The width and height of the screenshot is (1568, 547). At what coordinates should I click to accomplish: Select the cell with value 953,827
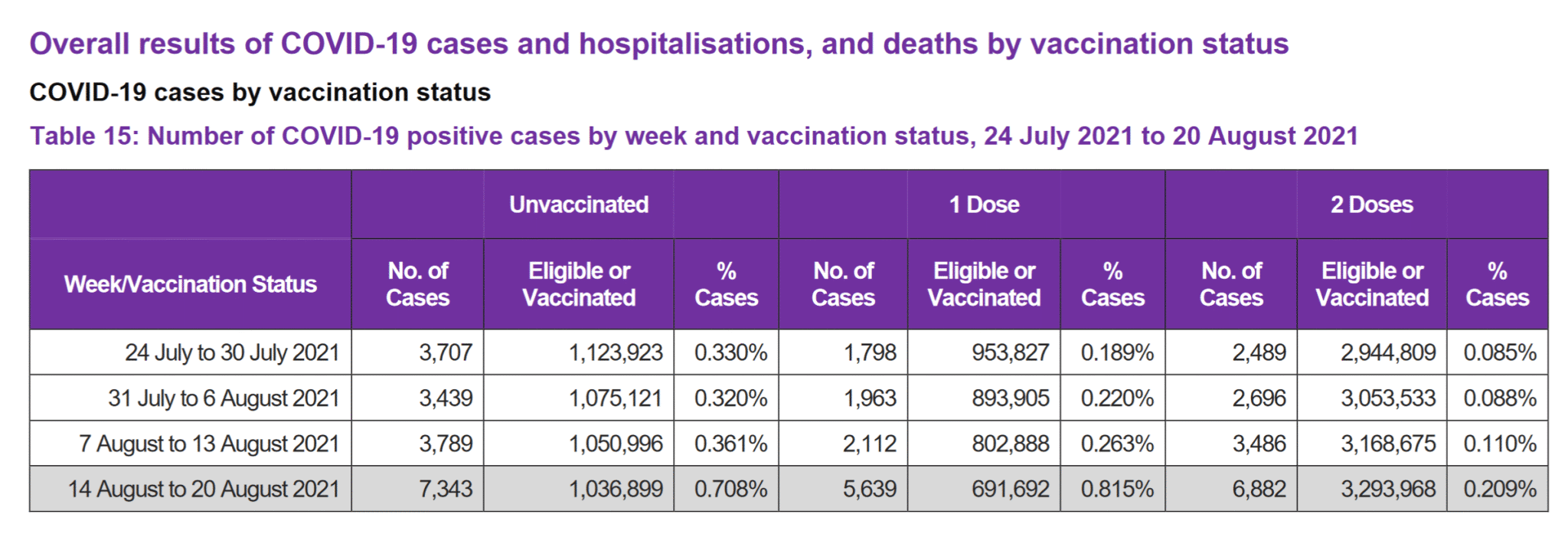(1010, 352)
